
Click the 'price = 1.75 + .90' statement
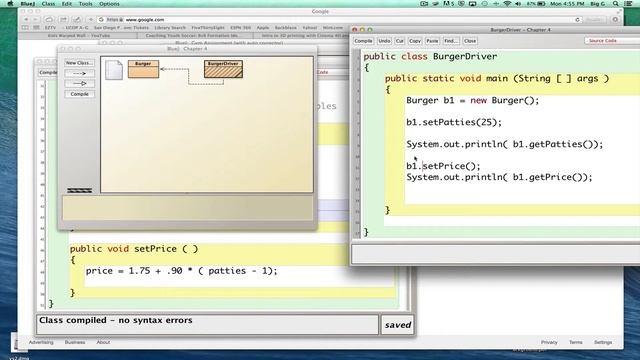[x=181, y=271]
